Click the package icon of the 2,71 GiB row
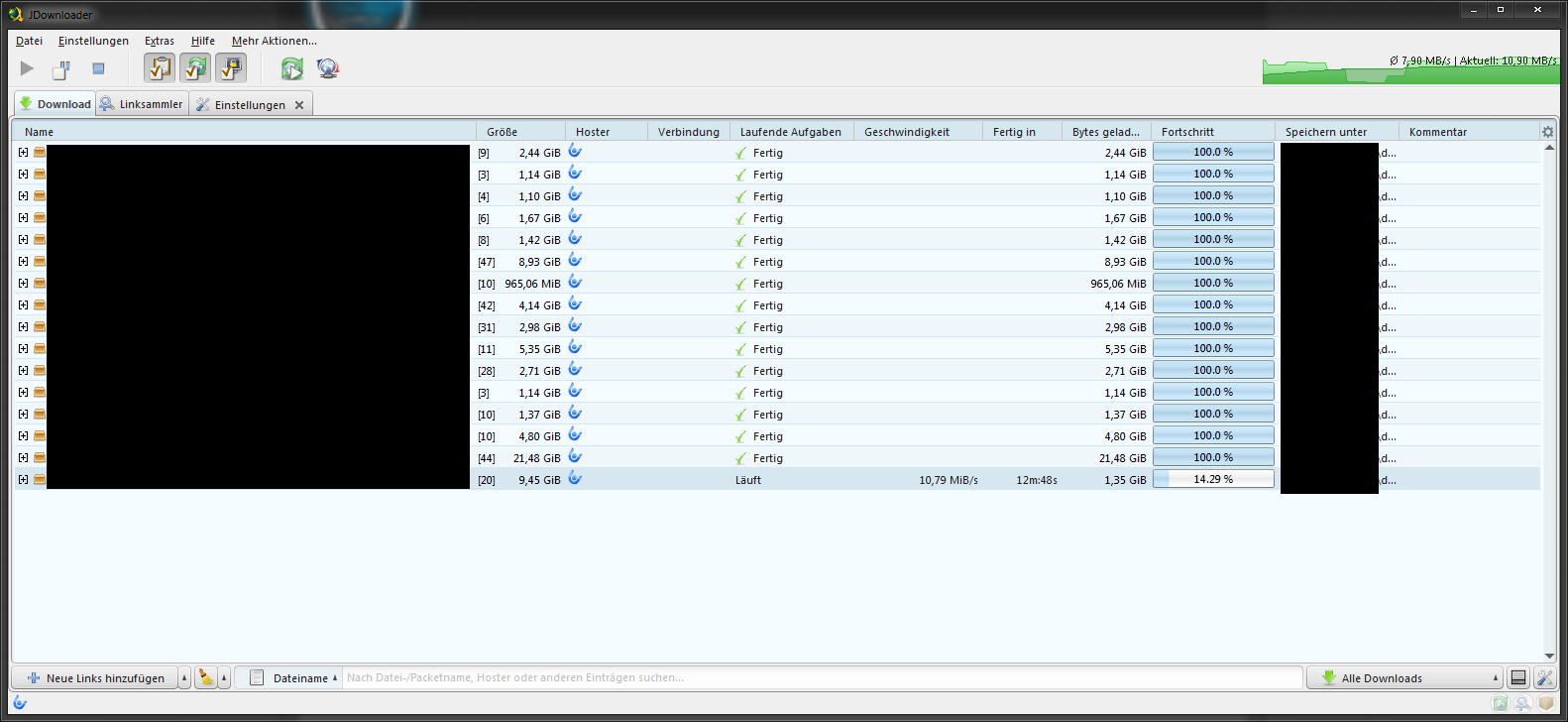Image resolution: width=1568 pixels, height=722 pixels. click(x=40, y=371)
